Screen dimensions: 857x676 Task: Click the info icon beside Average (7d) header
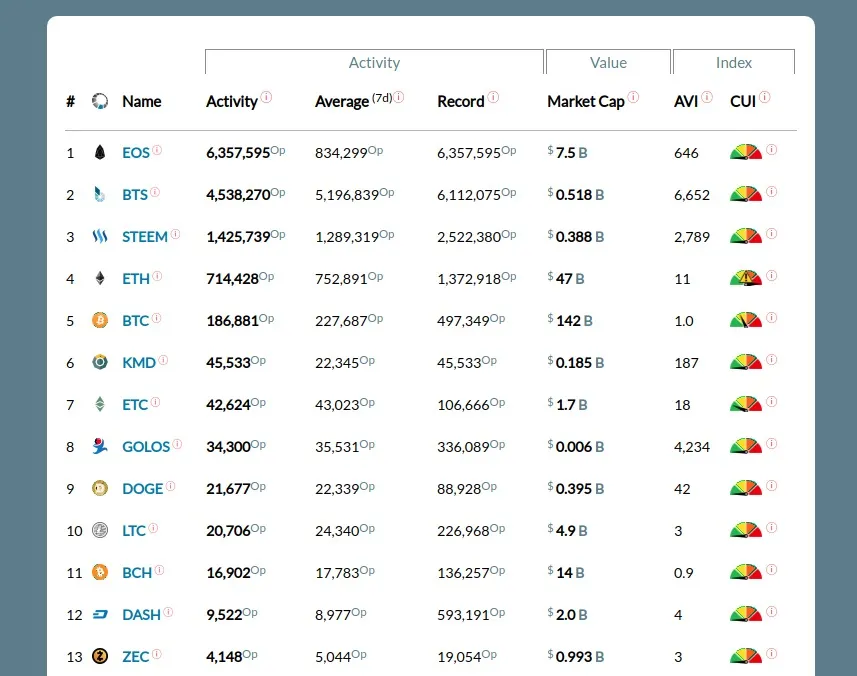click(x=399, y=97)
